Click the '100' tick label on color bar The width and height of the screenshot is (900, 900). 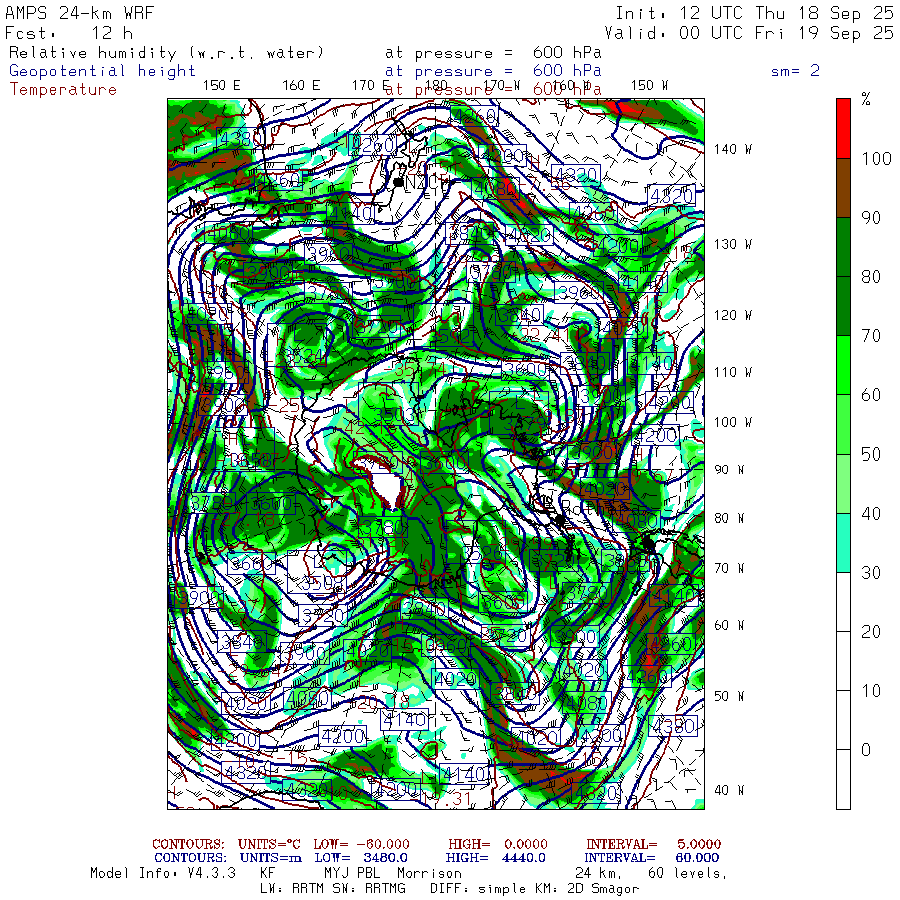tap(876, 159)
